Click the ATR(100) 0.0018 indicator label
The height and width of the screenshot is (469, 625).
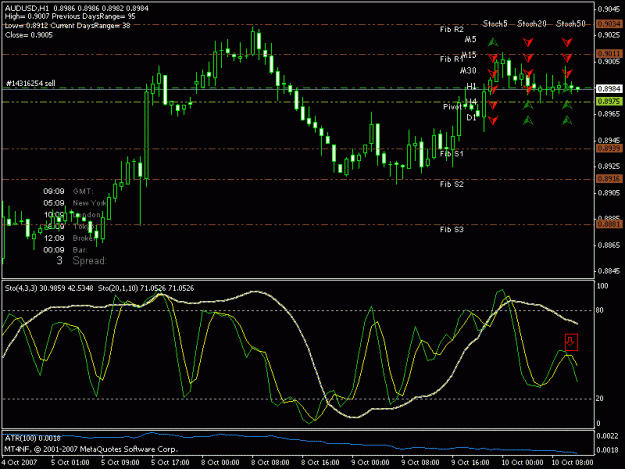[x=32, y=438]
